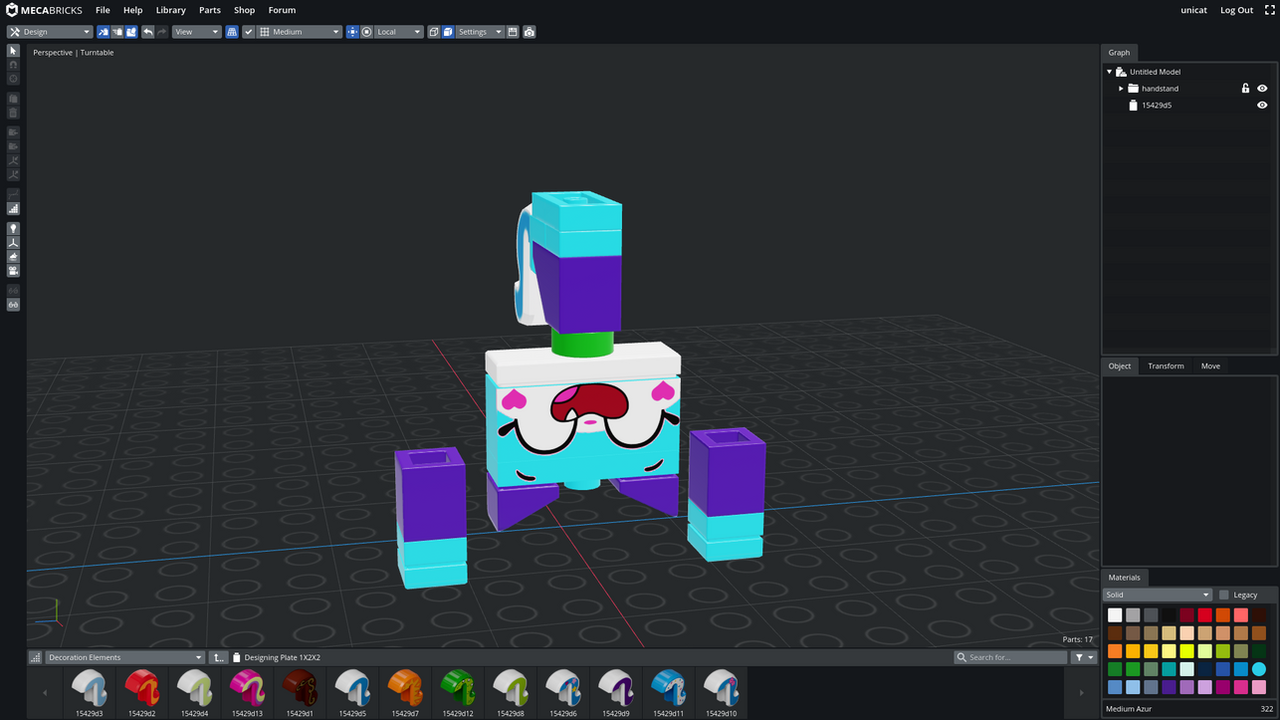Select the 15429d11 blue part thumbnail
This screenshot has width=1280, height=720.
click(x=668, y=693)
